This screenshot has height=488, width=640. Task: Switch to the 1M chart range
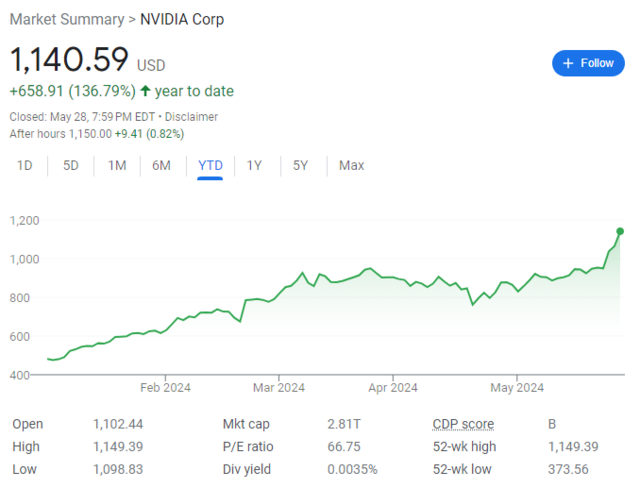click(117, 166)
